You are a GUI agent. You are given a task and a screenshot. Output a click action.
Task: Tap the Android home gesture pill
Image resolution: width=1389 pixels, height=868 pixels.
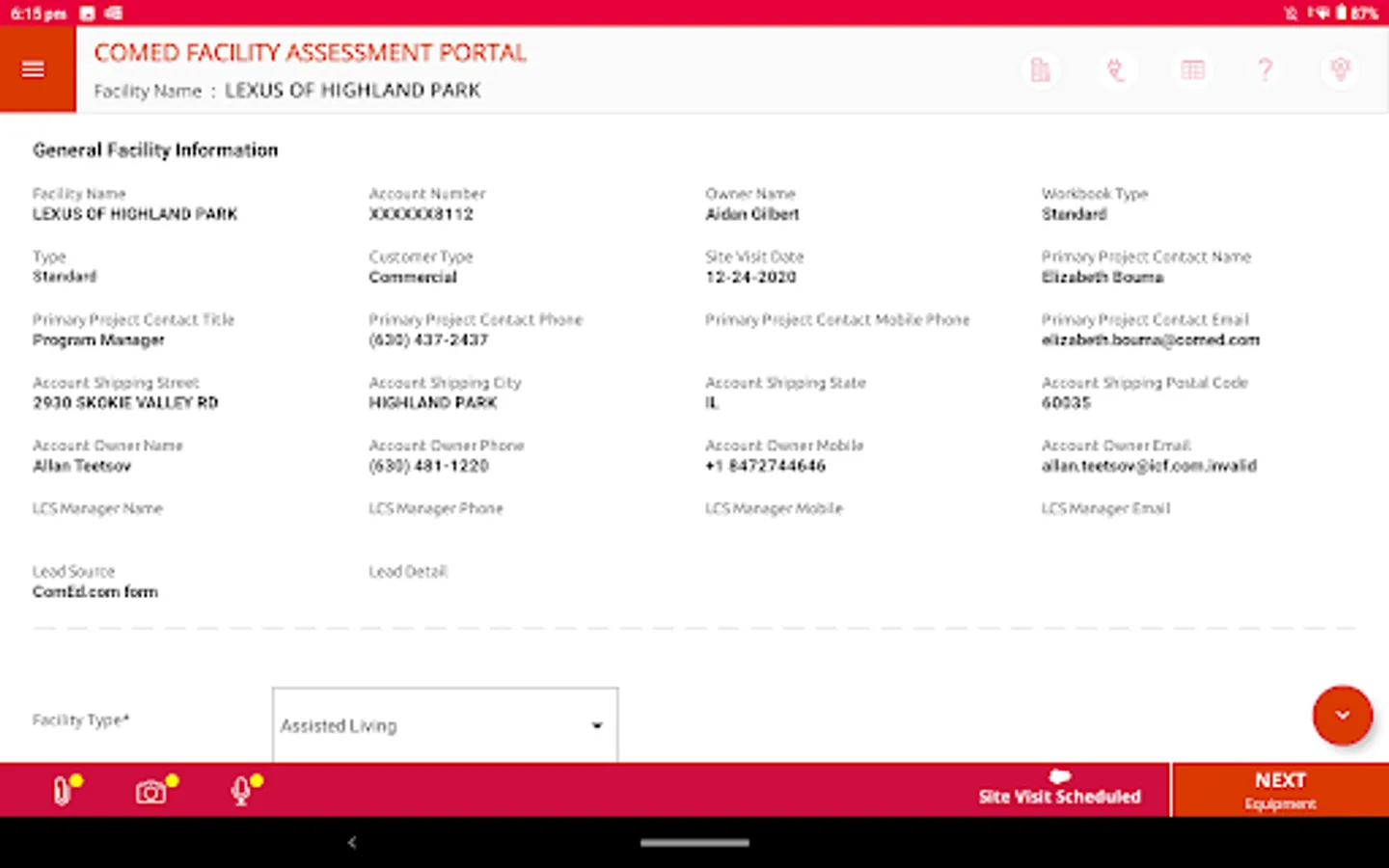click(694, 842)
